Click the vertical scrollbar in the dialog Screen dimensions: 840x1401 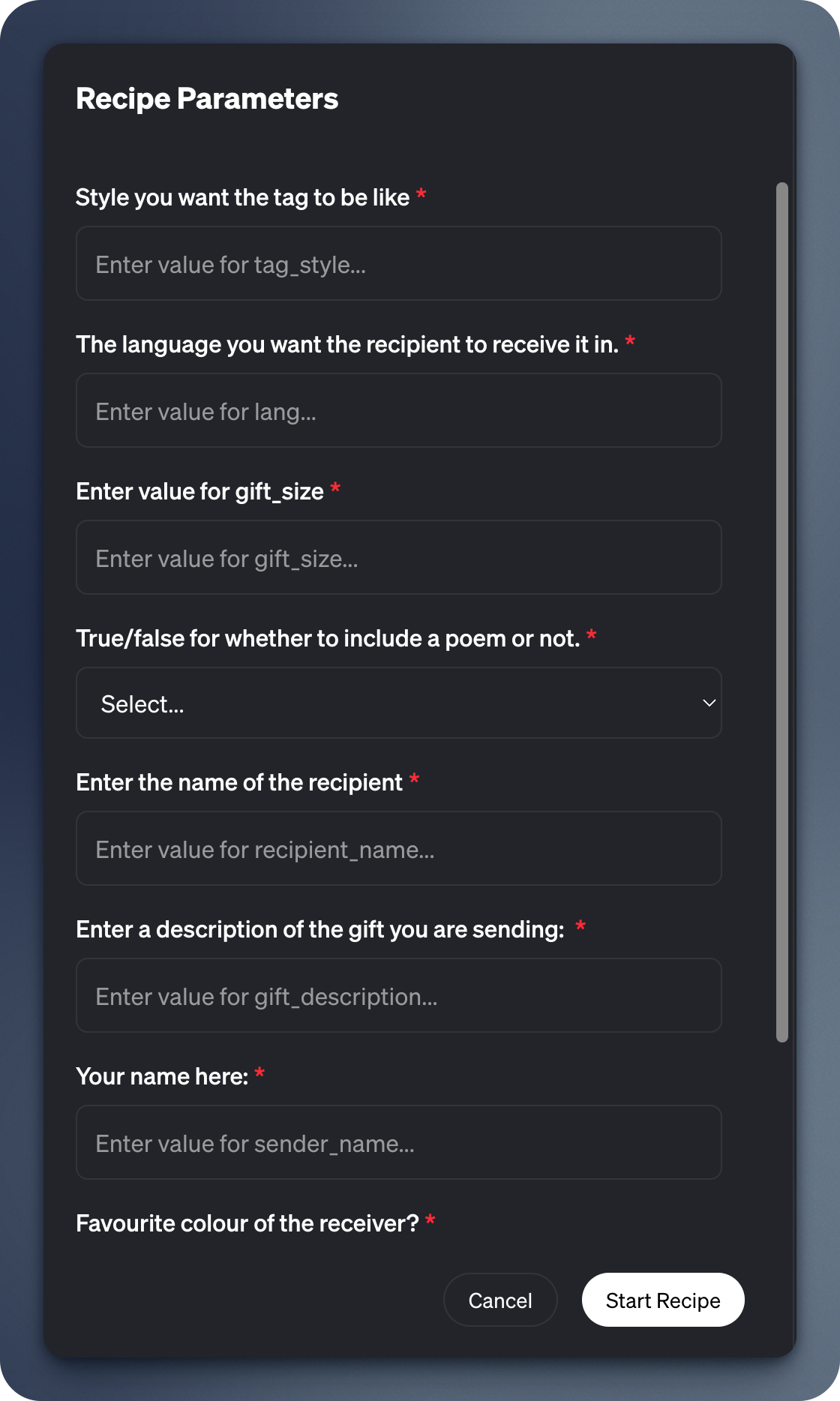[782, 612]
